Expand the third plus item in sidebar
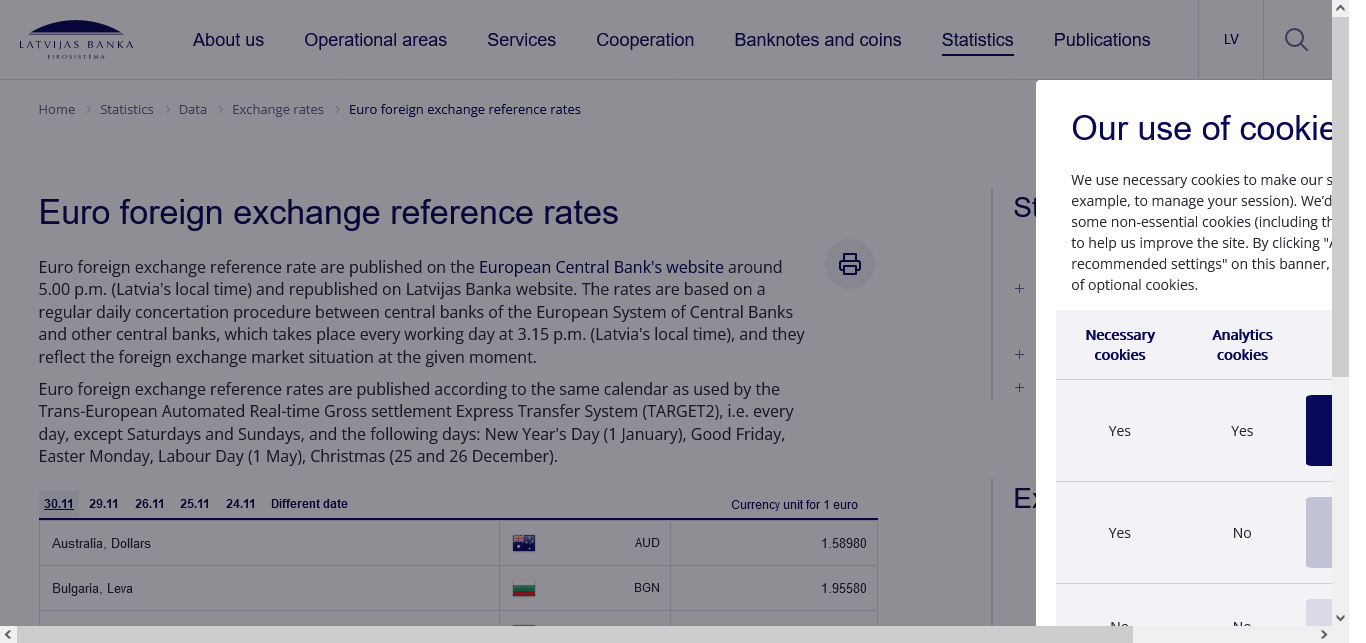 [1019, 387]
